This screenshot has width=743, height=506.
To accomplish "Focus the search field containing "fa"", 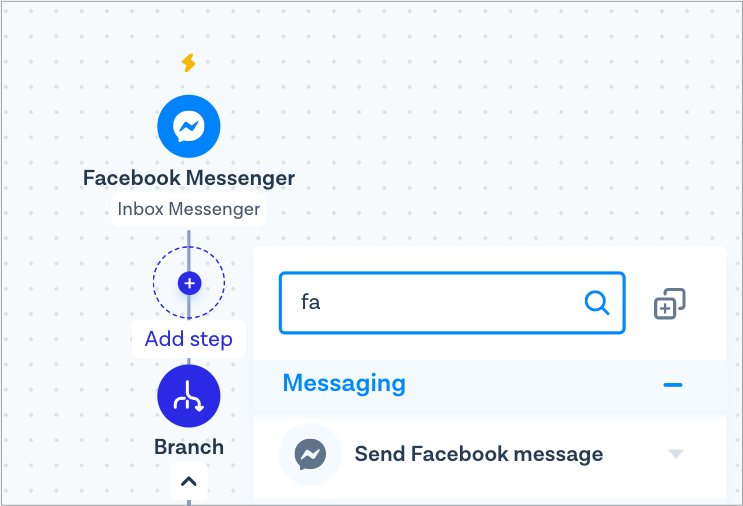I will coord(452,303).
